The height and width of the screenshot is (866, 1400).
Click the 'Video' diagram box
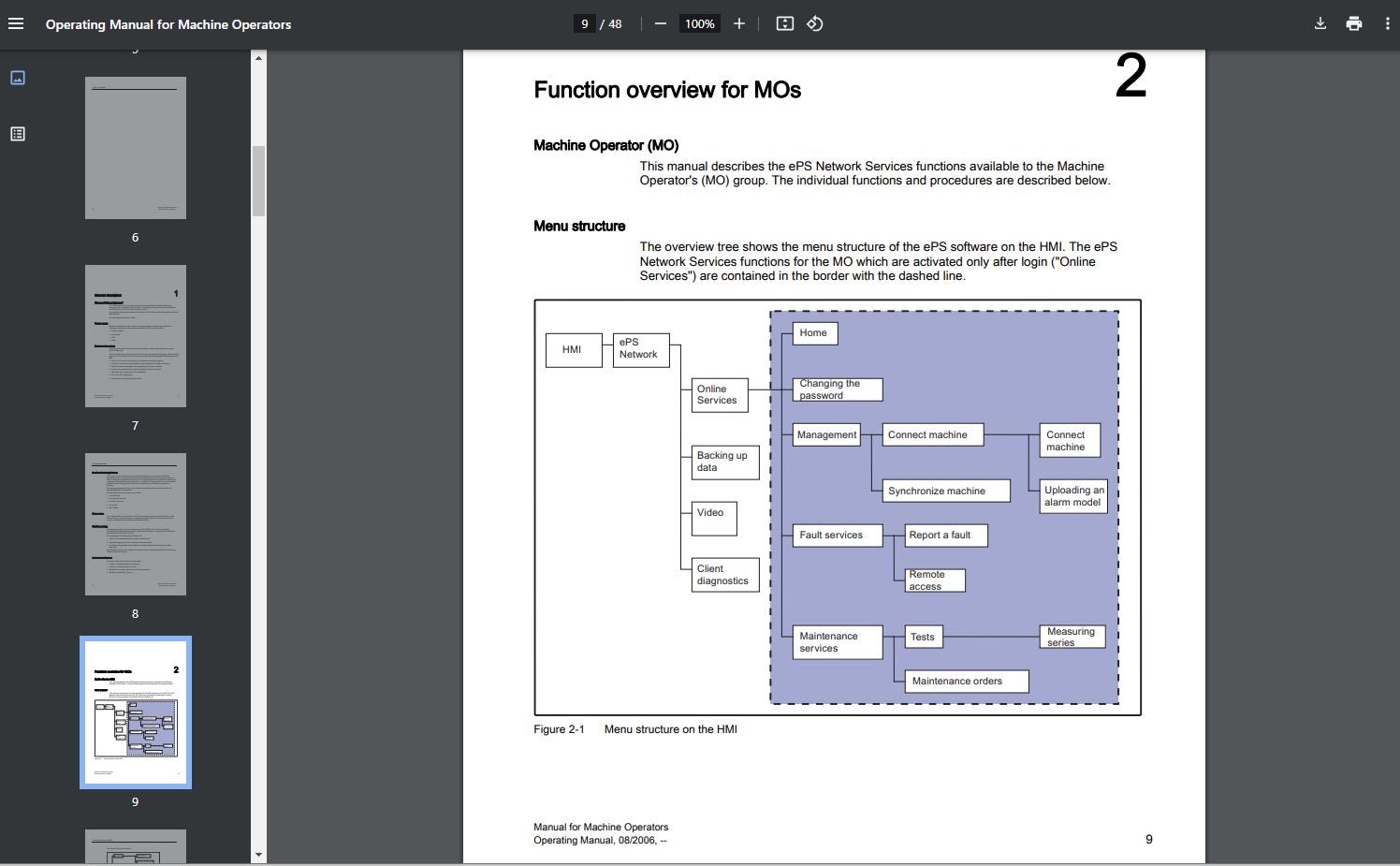(x=714, y=519)
